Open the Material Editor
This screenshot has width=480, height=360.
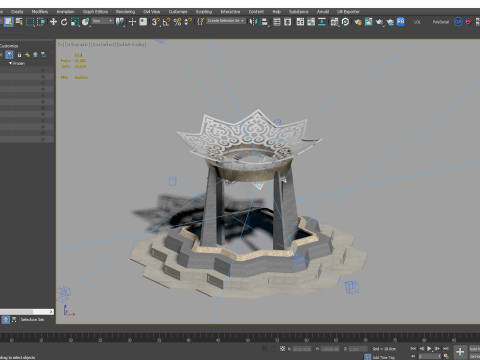pyautogui.click(x=334, y=22)
